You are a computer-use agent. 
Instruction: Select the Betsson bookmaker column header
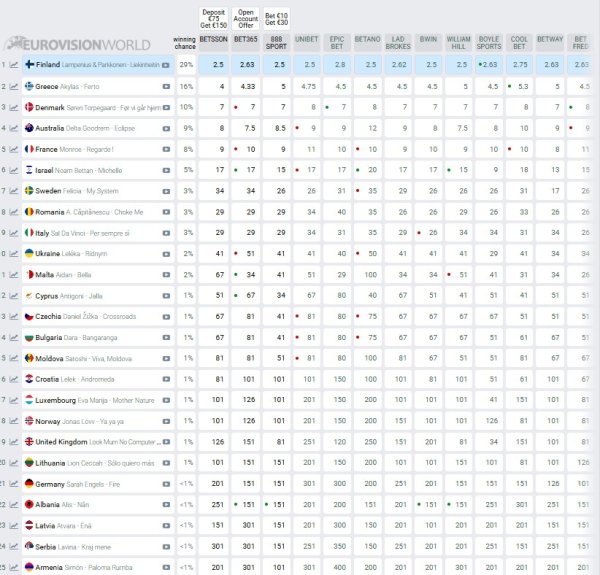(214, 43)
